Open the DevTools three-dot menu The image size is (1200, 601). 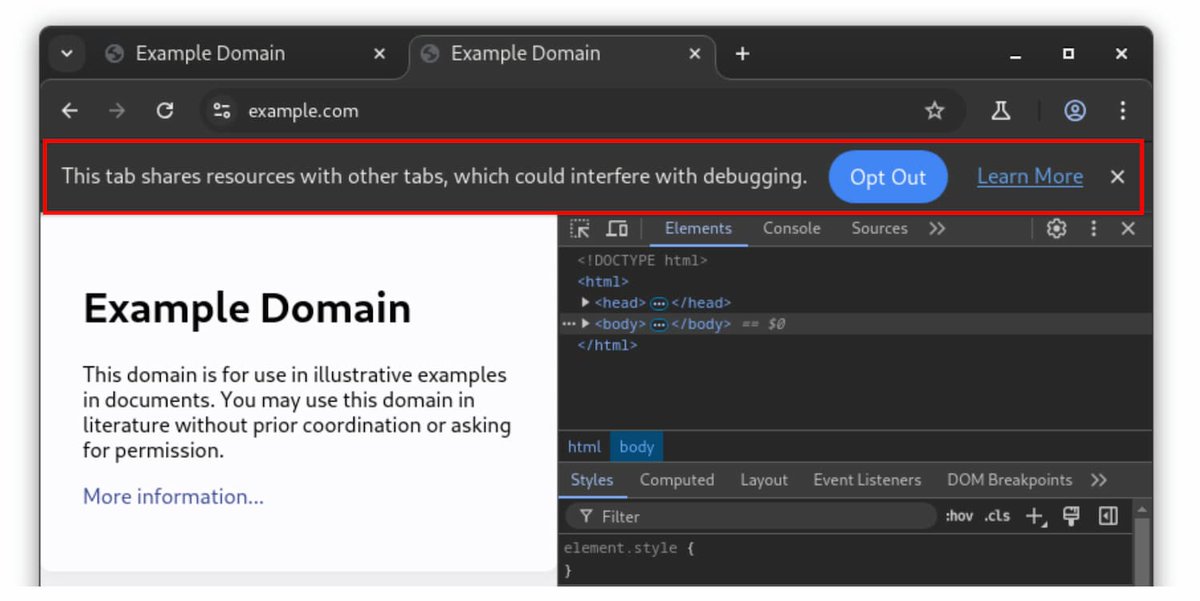pyautogui.click(x=1093, y=228)
